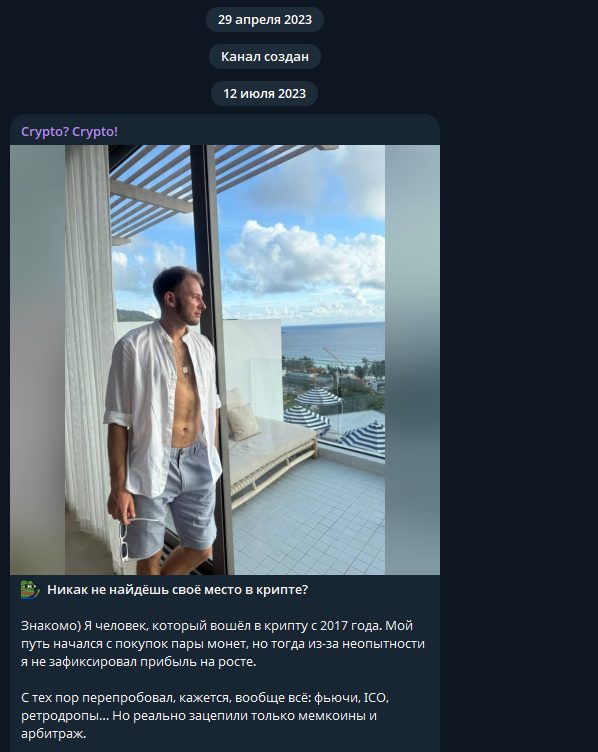Click the headline "Никак не найдёшь своё место в крипте?"
Viewport: 598px width, 752px height.
coord(177,590)
